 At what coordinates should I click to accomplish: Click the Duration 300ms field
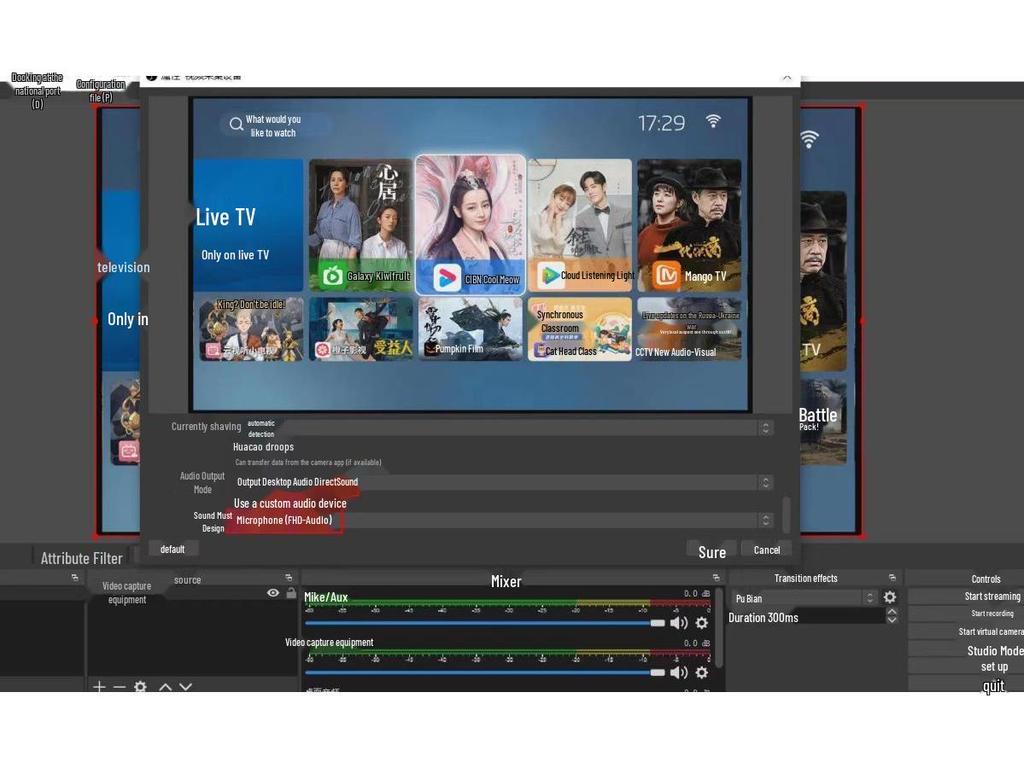tap(805, 617)
